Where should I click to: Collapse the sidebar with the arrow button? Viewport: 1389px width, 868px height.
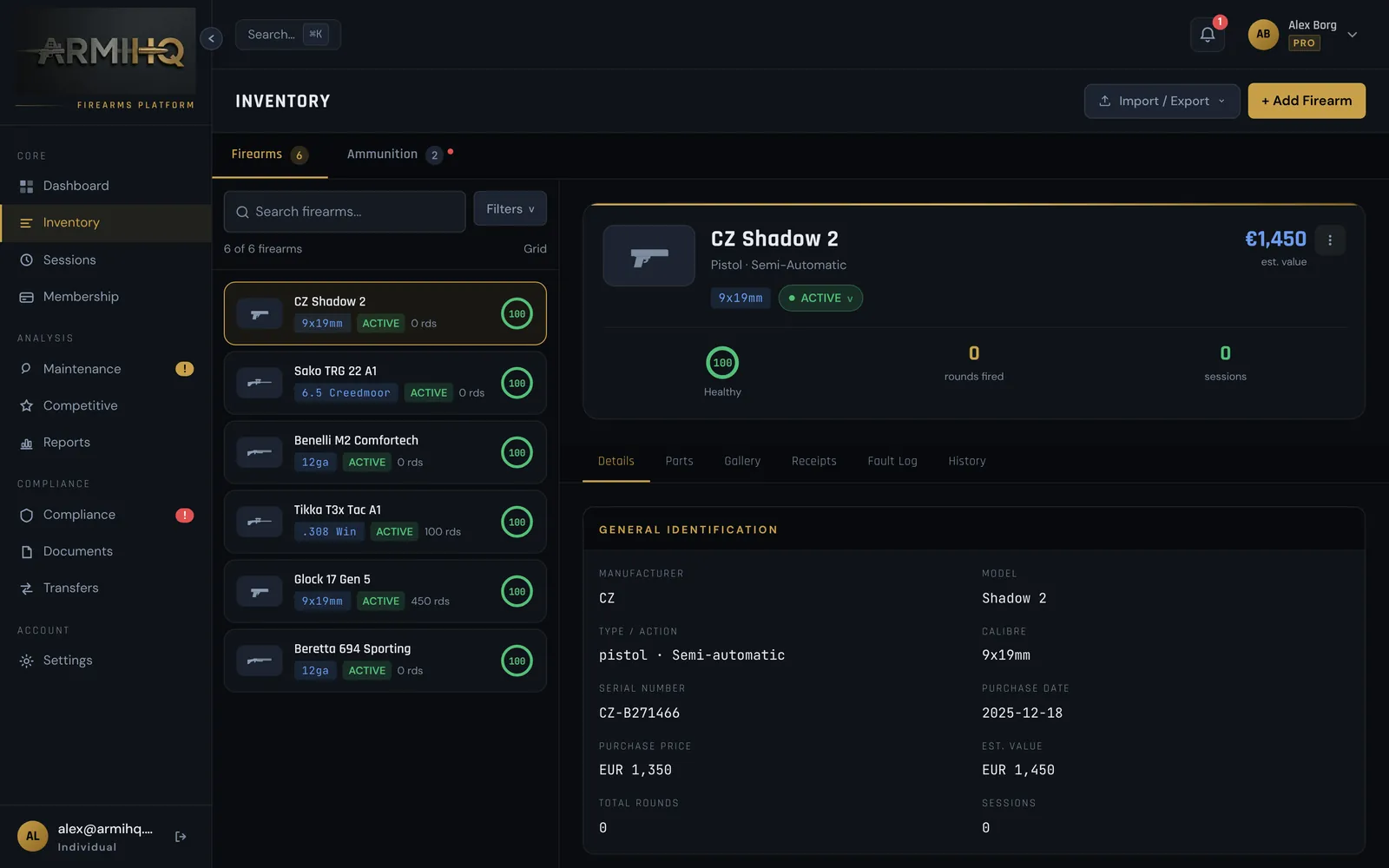(x=211, y=38)
